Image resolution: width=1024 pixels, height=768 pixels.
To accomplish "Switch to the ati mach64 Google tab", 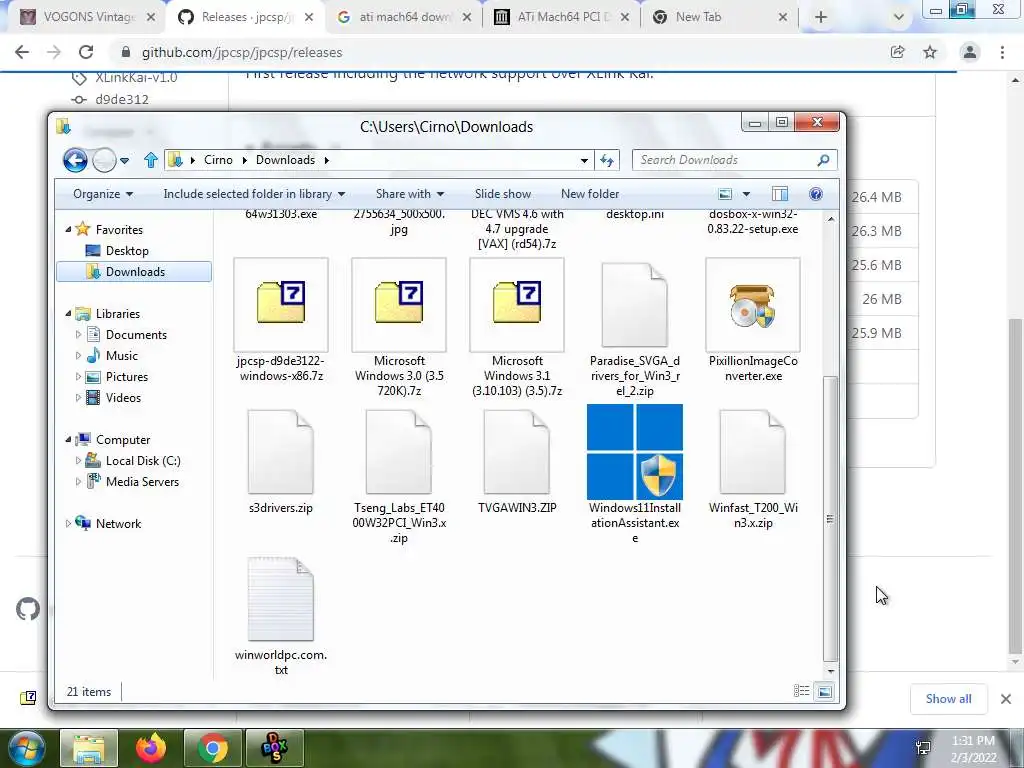I will (x=404, y=17).
